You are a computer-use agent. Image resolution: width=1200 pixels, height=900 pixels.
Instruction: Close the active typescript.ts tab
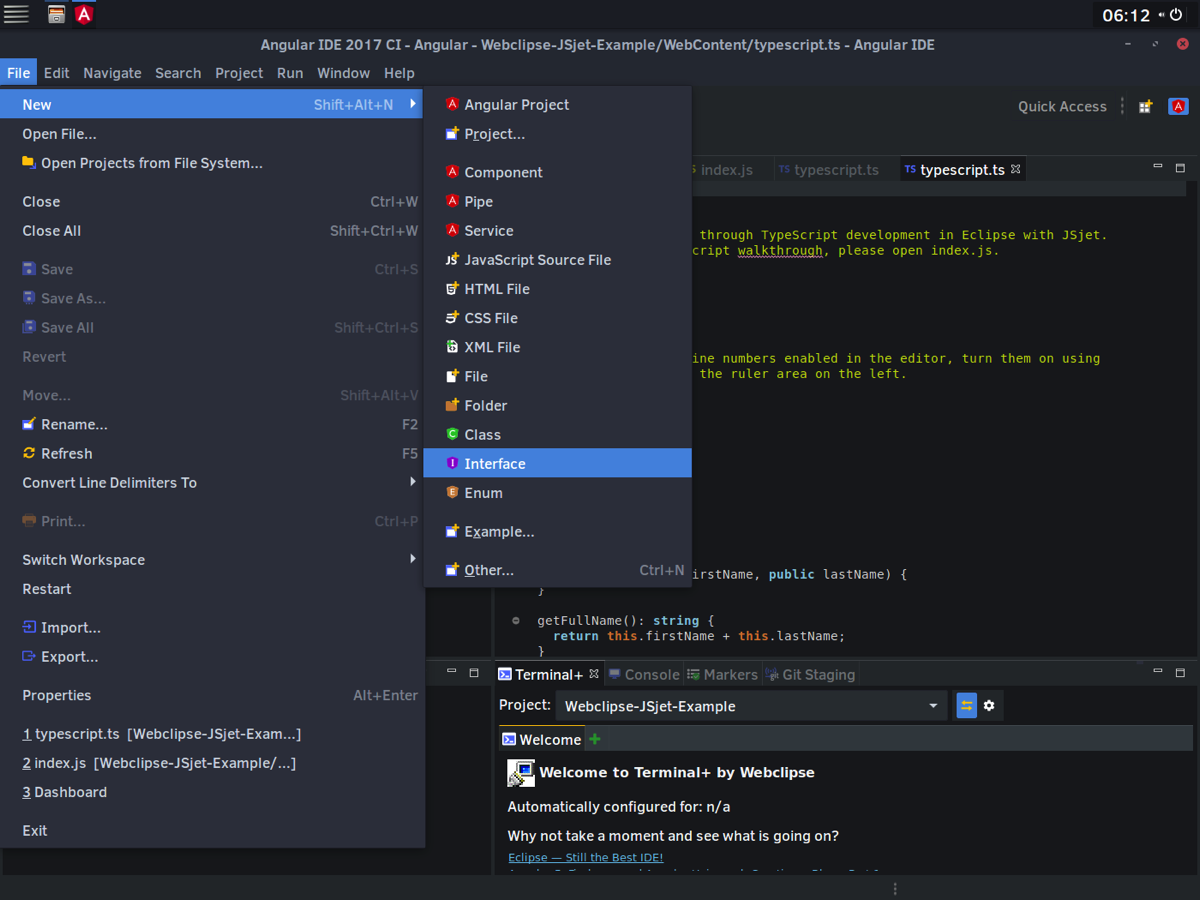(1015, 169)
